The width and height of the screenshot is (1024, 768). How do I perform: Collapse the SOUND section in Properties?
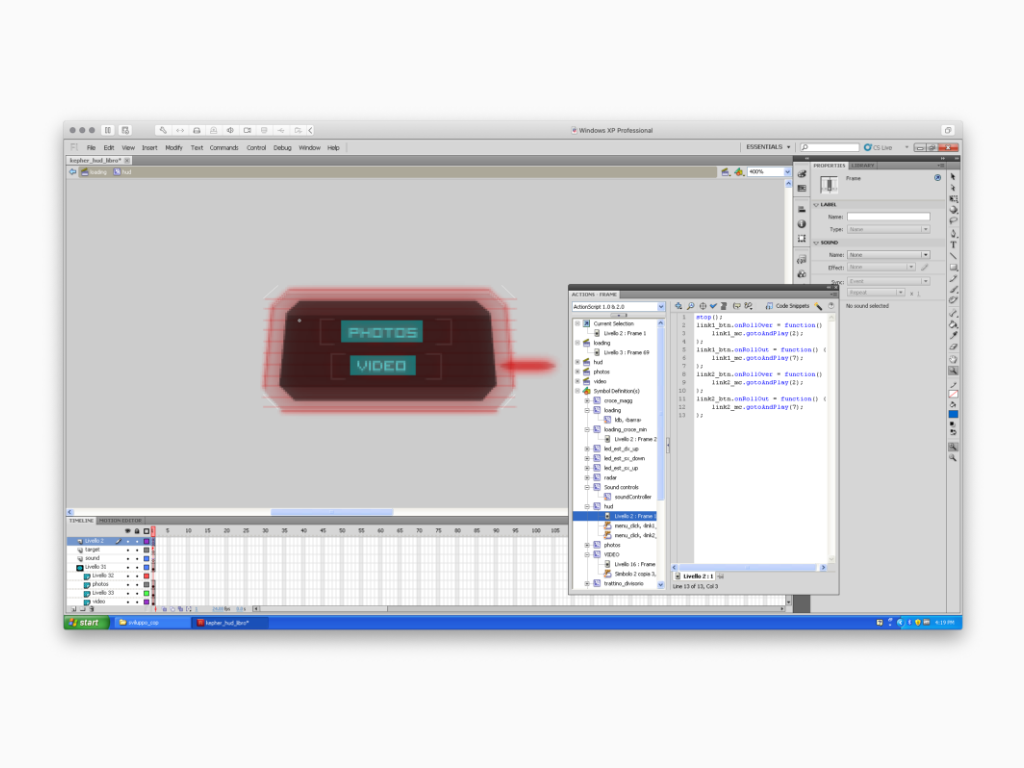coord(816,242)
